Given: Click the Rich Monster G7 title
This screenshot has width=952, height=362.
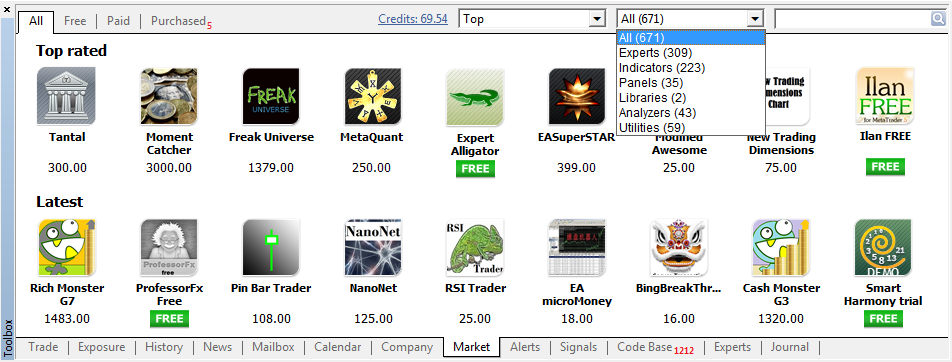Looking at the screenshot, I should coord(67,294).
